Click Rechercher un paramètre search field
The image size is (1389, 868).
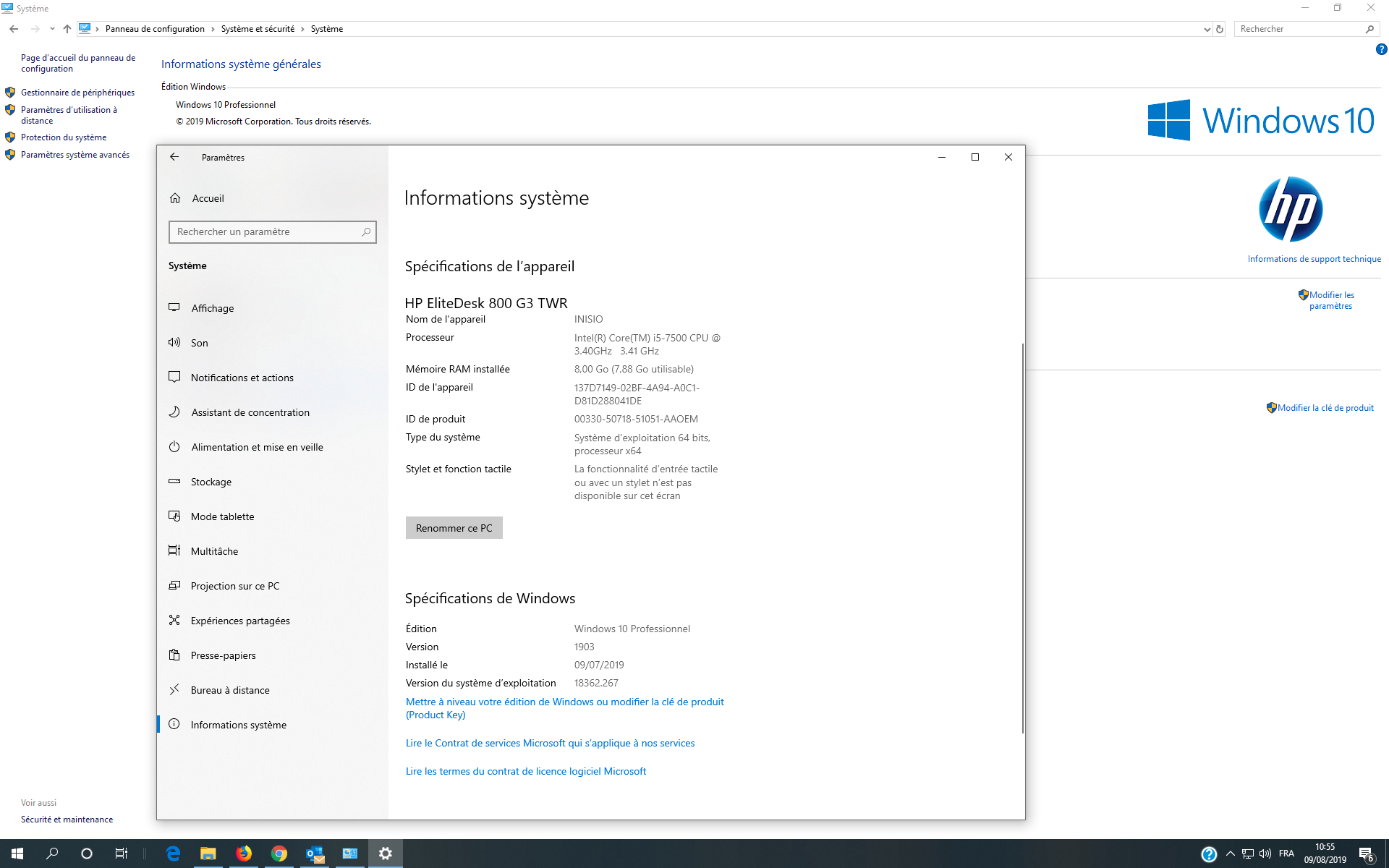[x=272, y=232]
